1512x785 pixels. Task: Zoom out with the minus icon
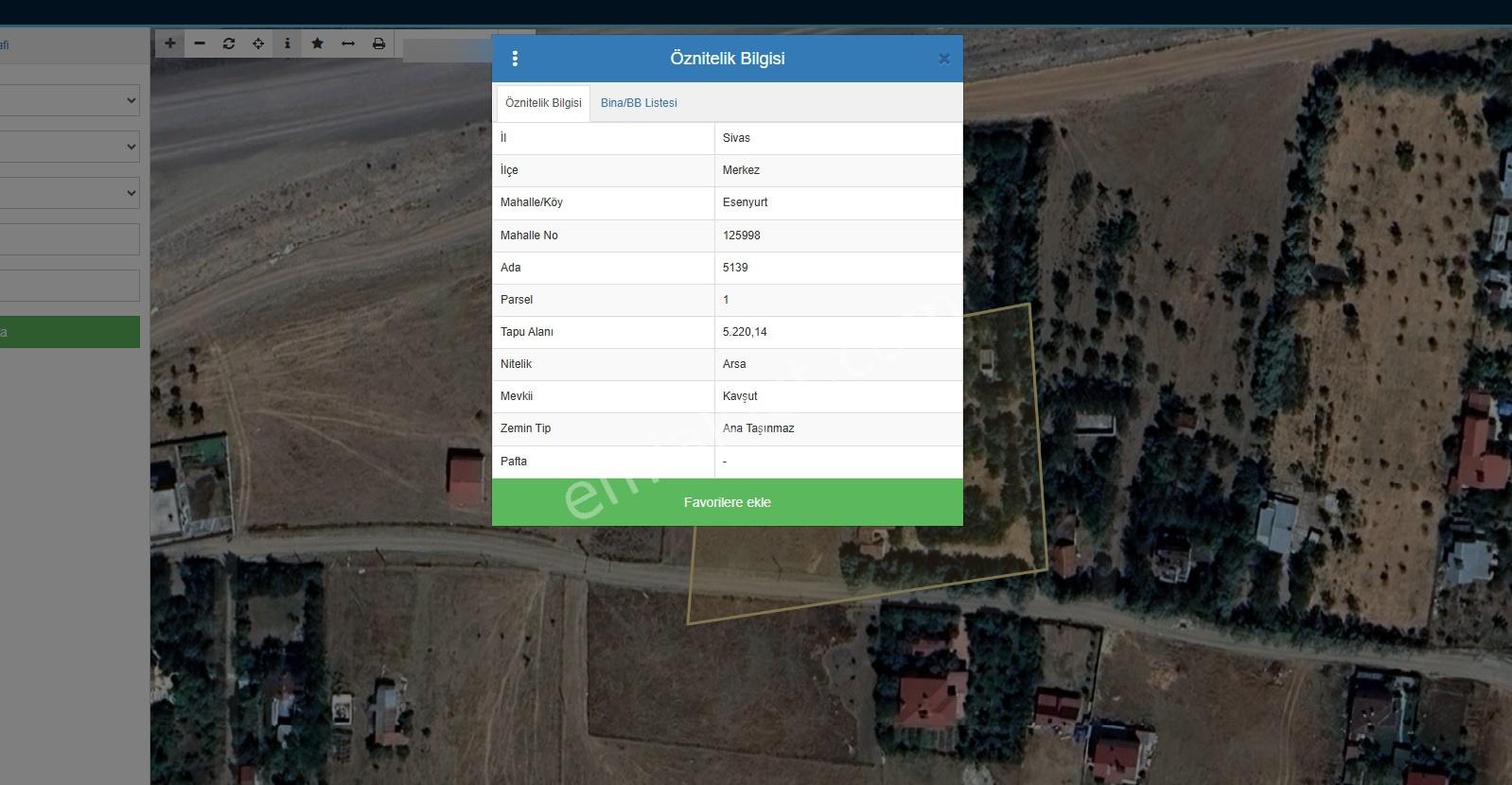tap(200, 44)
